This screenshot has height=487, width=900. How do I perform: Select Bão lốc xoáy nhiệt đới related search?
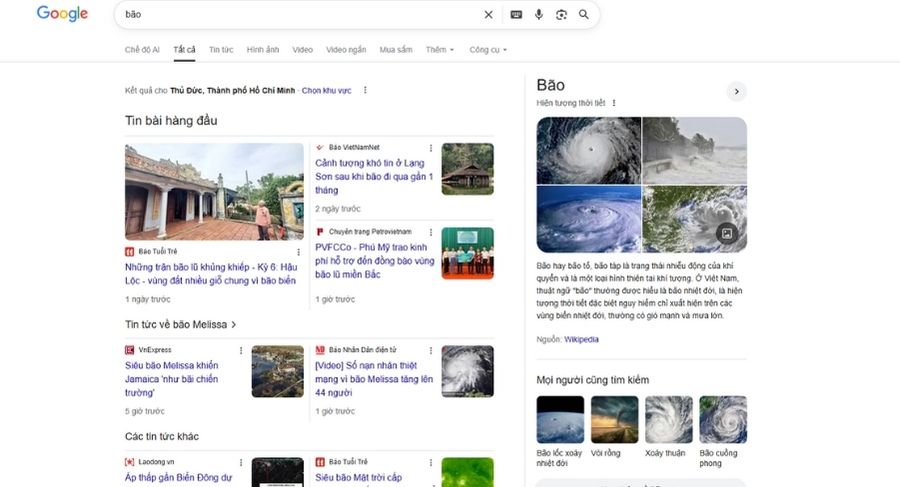click(560, 431)
